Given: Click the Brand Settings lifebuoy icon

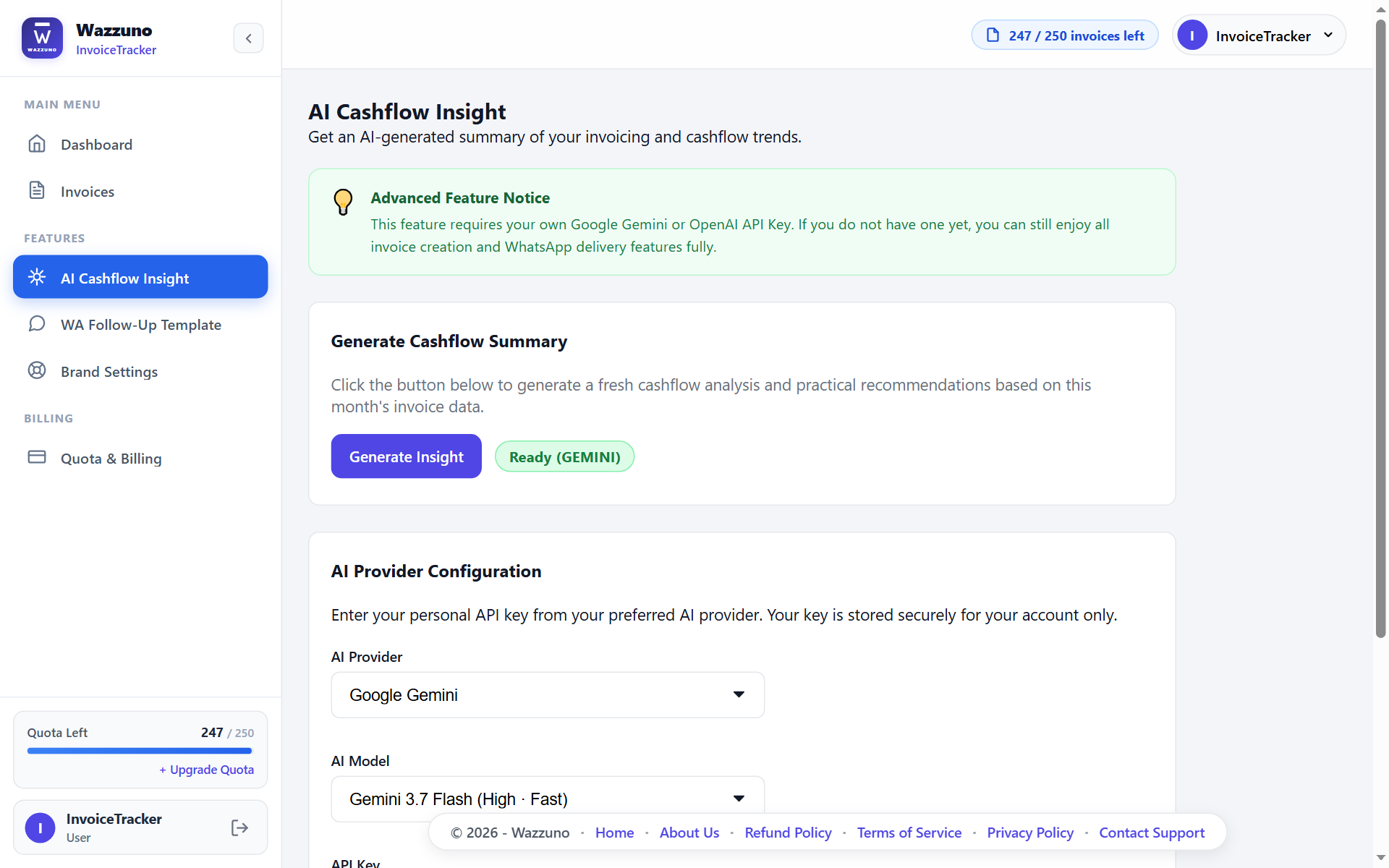Looking at the screenshot, I should (37, 370).
